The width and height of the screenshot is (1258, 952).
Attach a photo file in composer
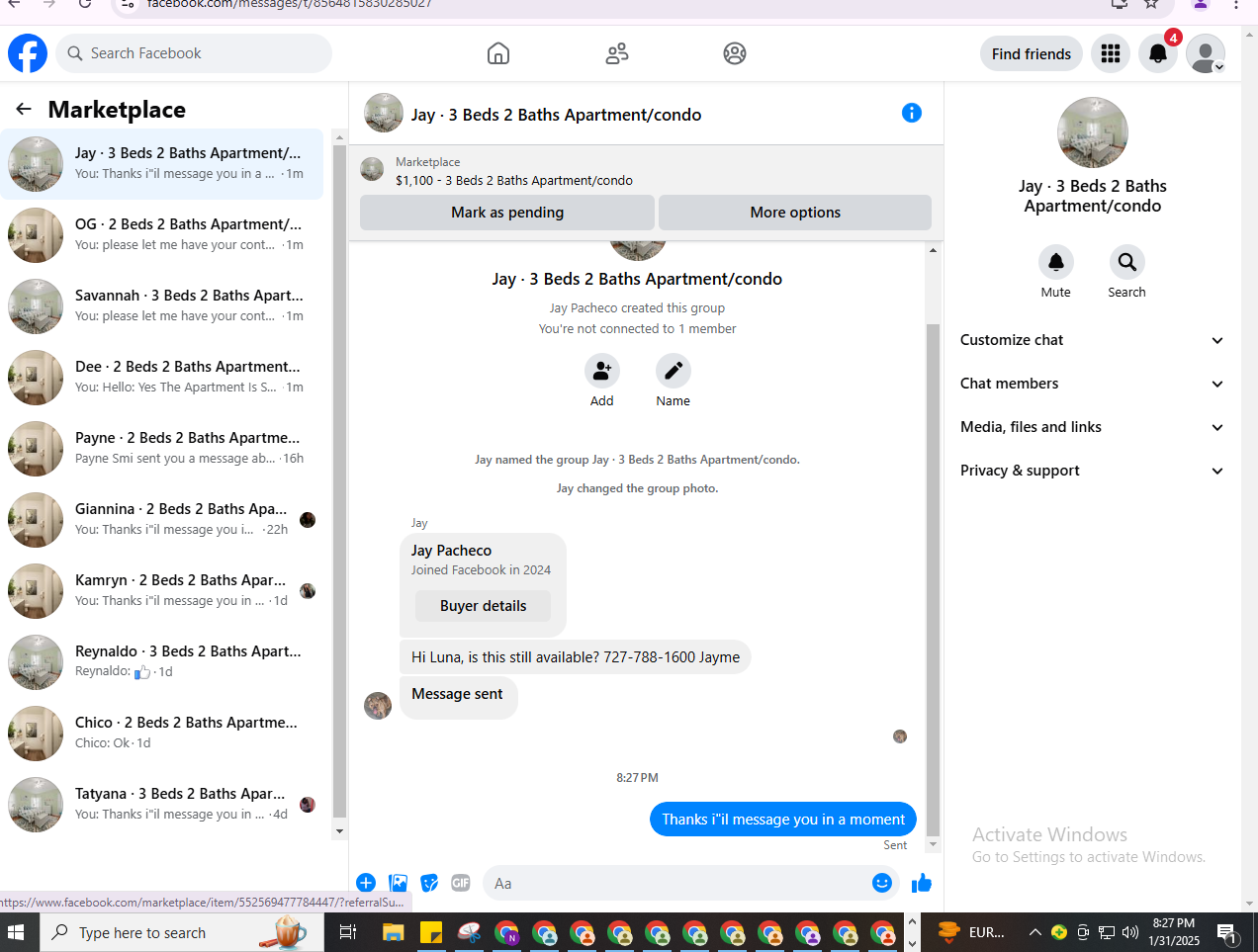[398, 883]
